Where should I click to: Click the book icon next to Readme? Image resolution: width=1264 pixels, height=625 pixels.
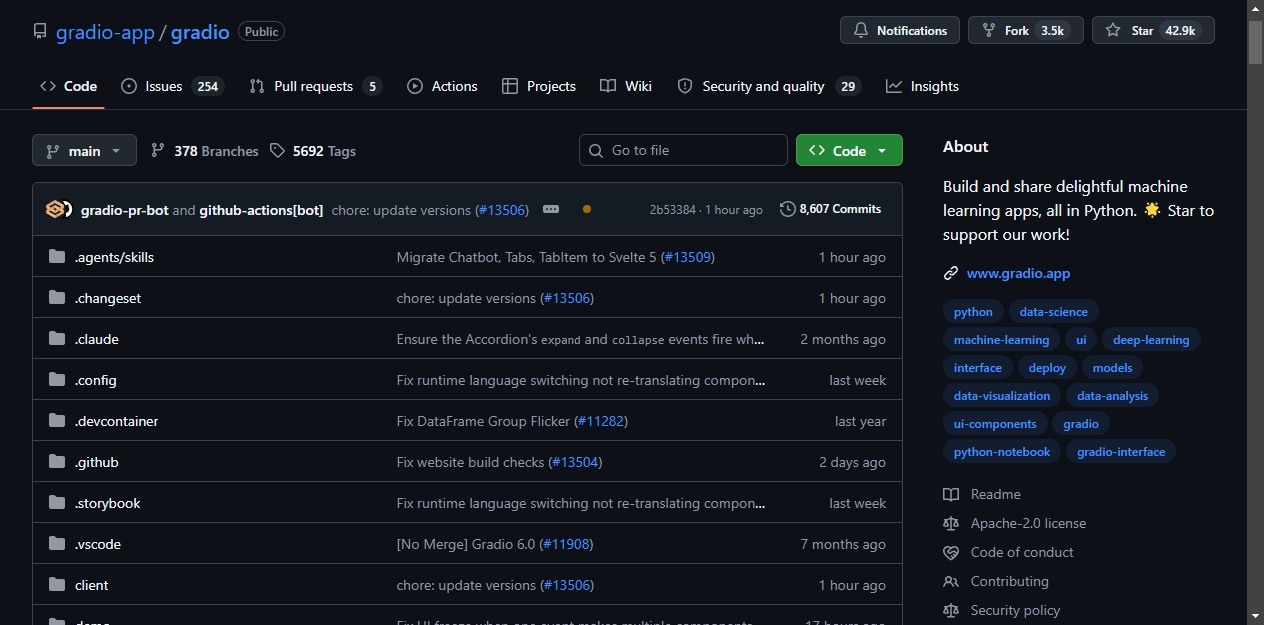[951, 494]
